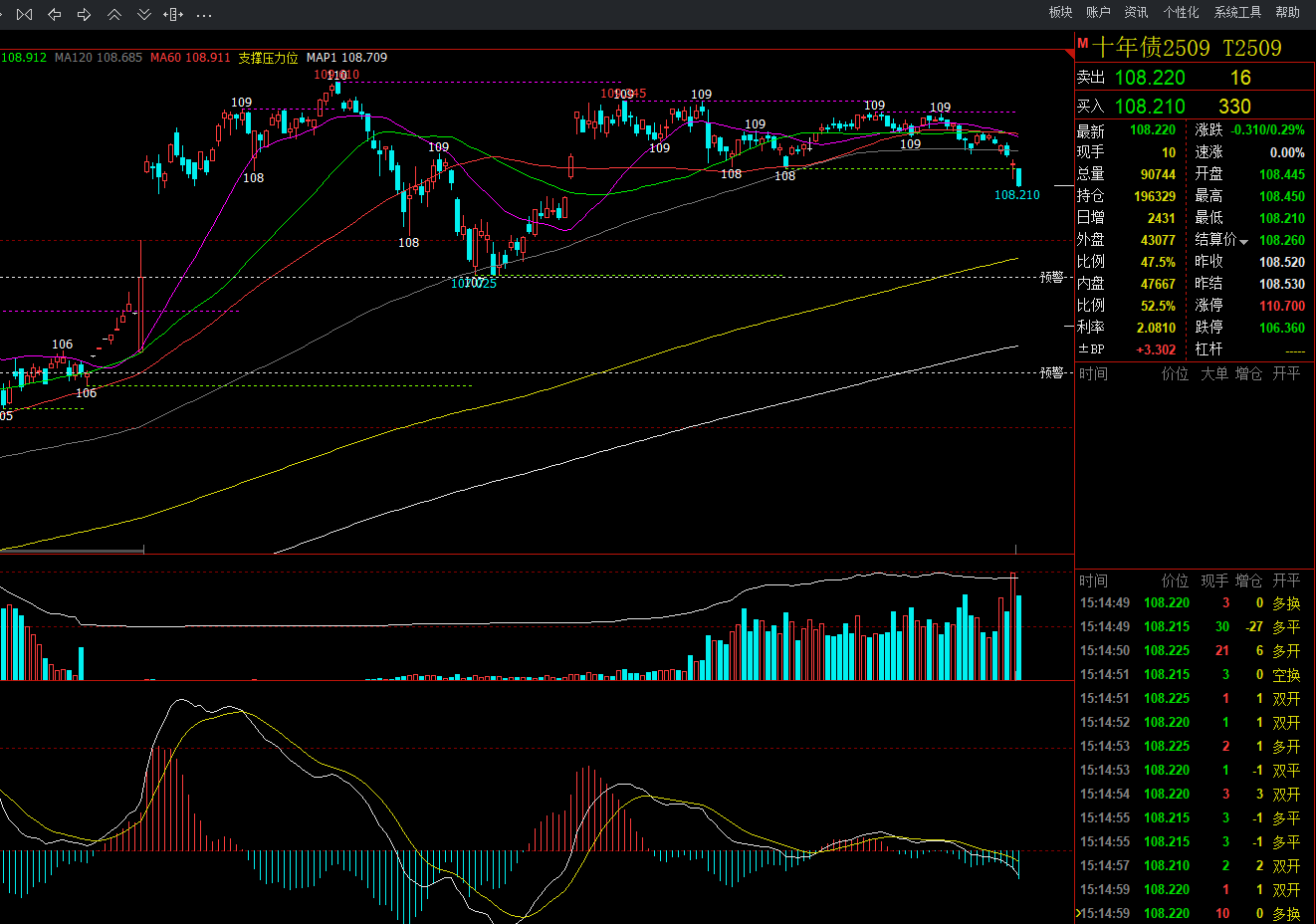
Task: Click the contract title 十年债2509
Action: [x=1151, y=47]
